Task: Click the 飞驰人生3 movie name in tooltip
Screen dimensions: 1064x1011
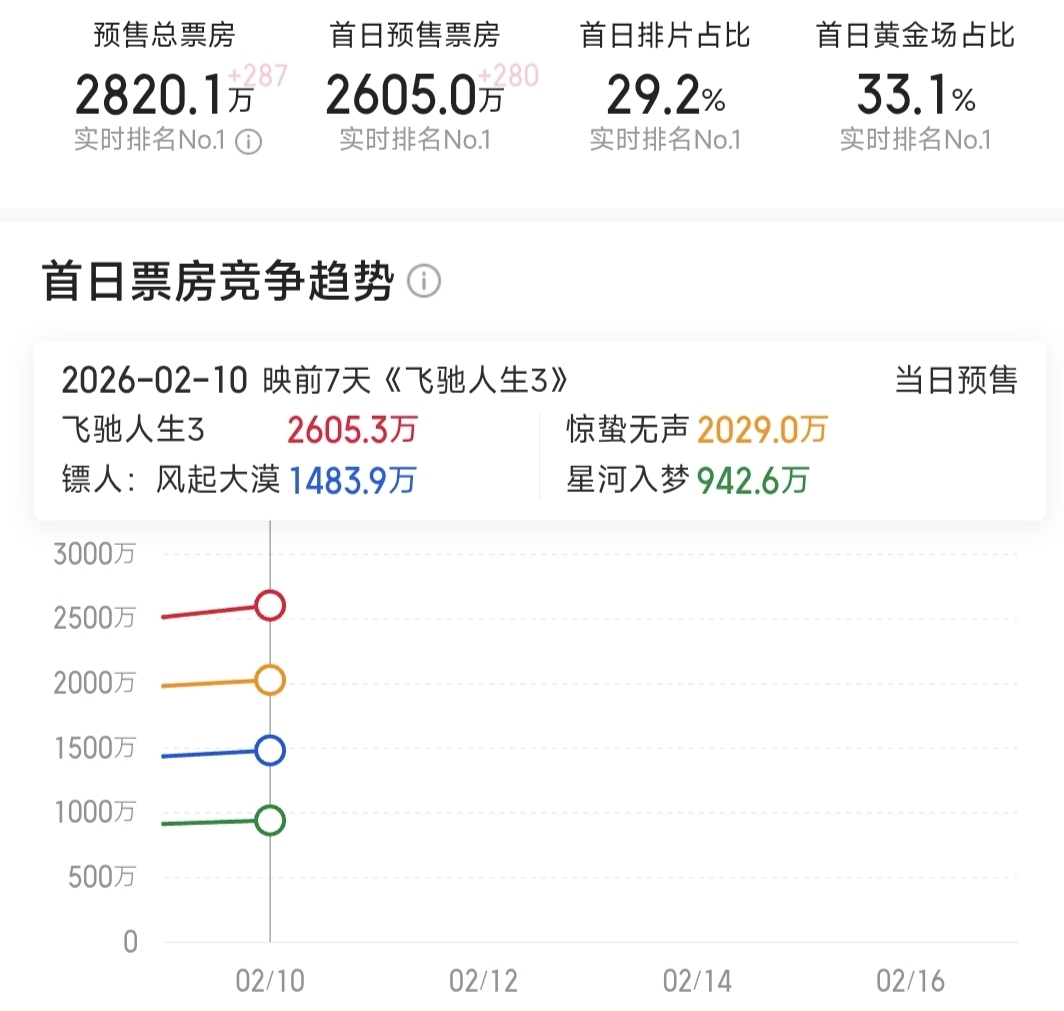Action: tap(133, 430)
